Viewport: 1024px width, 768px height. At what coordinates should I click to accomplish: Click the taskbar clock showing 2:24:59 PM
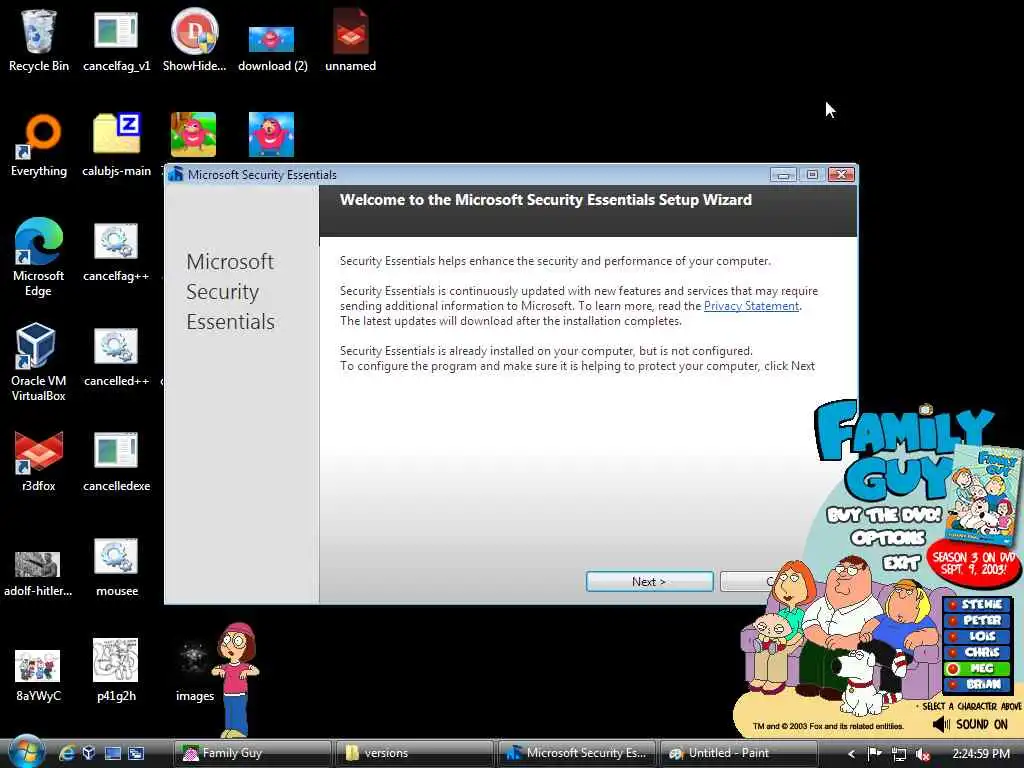(981, 754)
